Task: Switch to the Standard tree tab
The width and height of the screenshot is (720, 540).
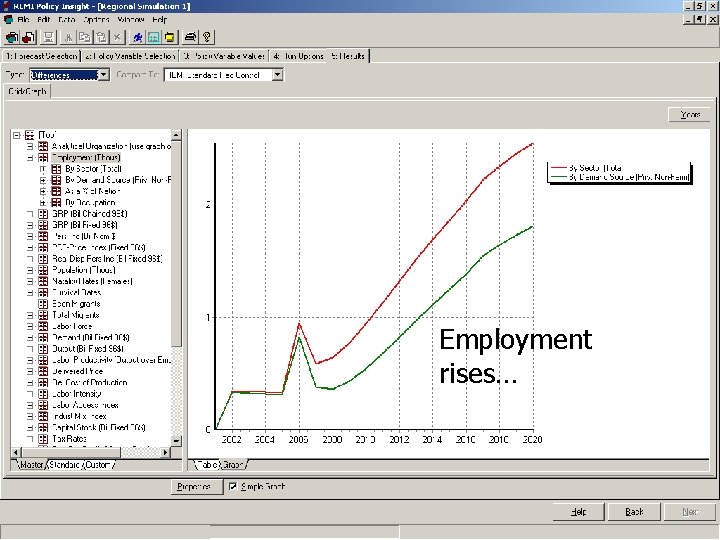Action: (65, 465)
